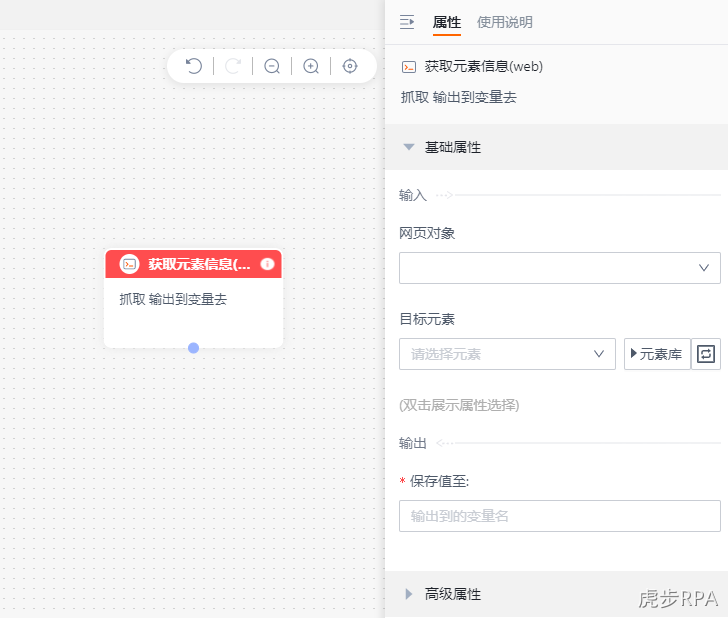This screenshot has width=728, height=618.
Task: Focus the 保存值至 variable name field
Action: coord(560,516)
